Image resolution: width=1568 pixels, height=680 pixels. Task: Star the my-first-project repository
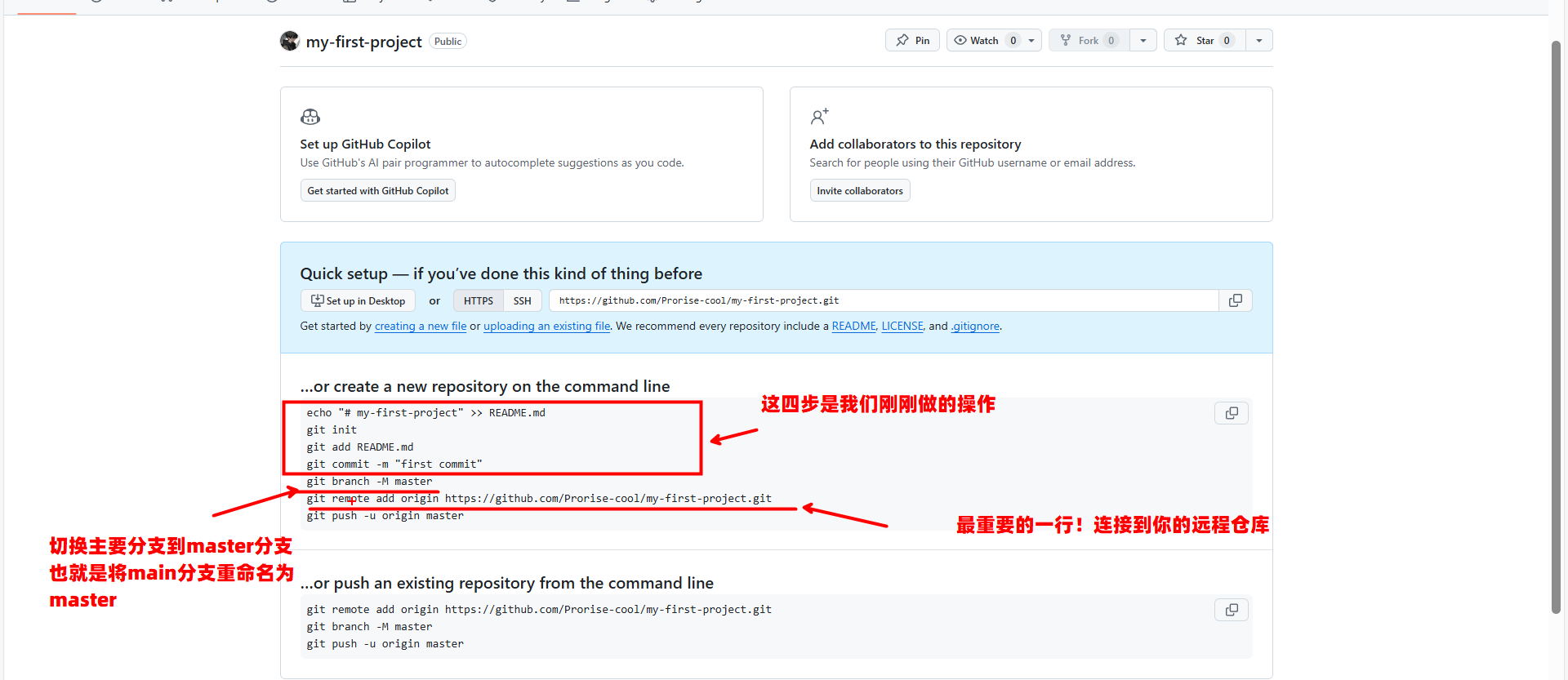[x=1204, y=41]
